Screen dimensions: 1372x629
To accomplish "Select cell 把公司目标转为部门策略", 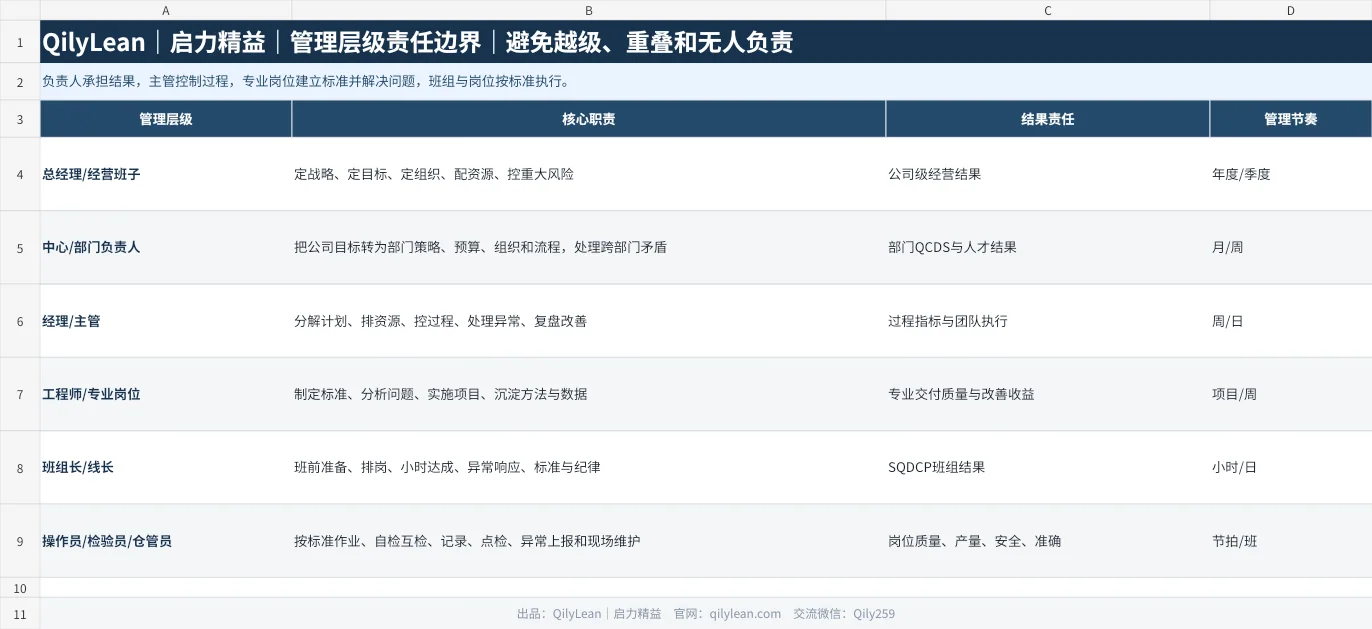I will tap(589, 247).
